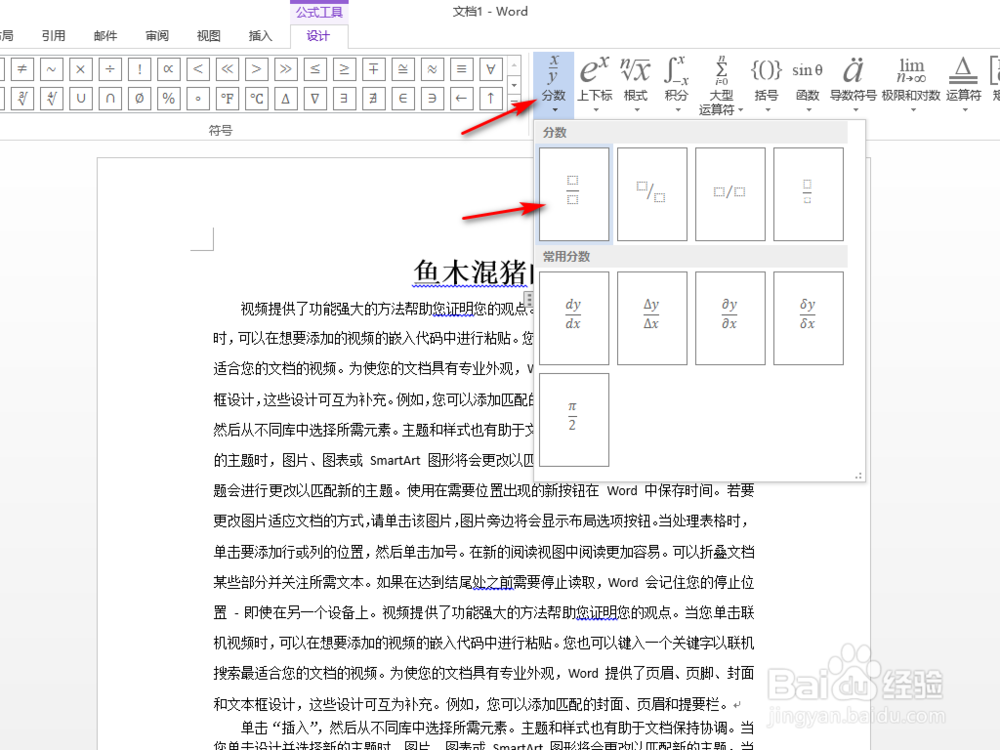The height and width of the screenshot is (750, 1000).
Task: Switch to the 邮件 tab
Action: [105, 36]
